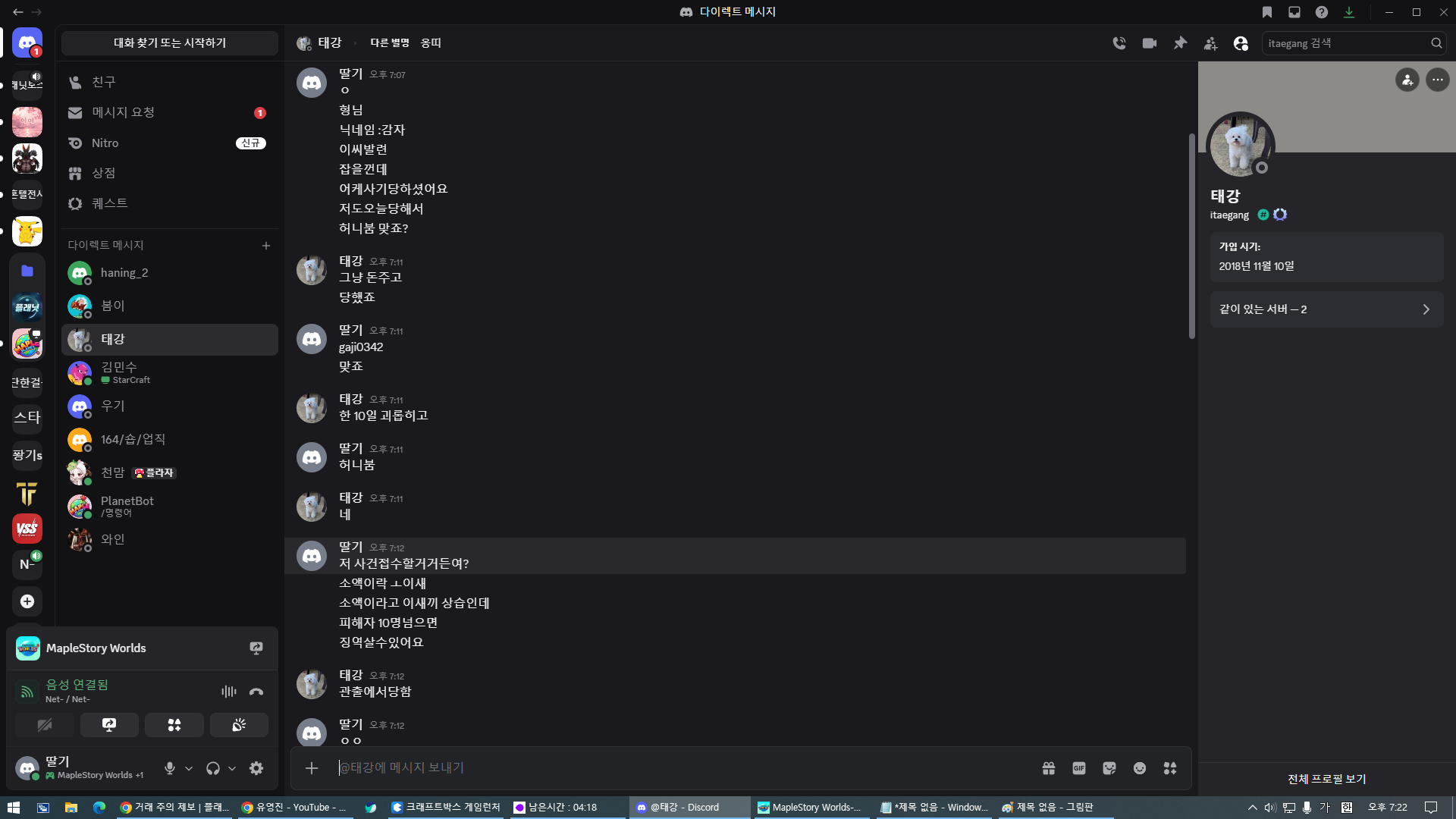
Task: Open the apps launcher icon in message box
Action: click(1170, 768)
